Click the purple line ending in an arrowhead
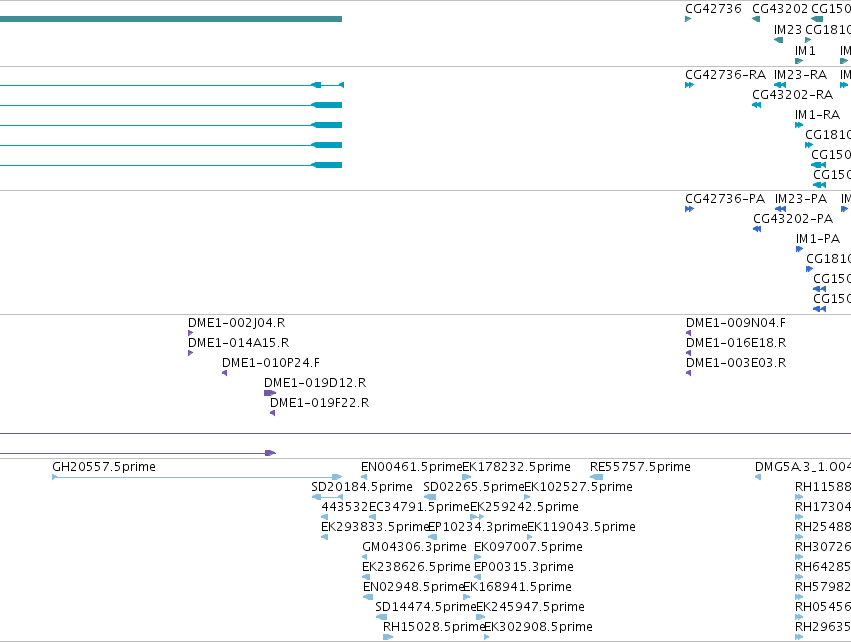 [138, 453]
